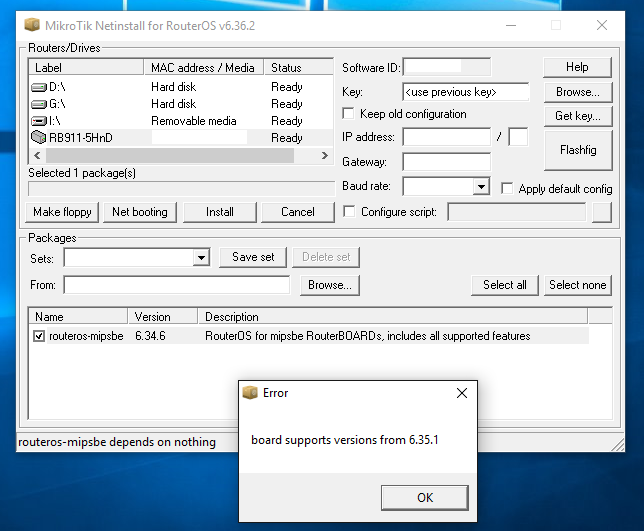Click the Gateway input field
Image resolution: width=644 pixels, height=531 pixels.
point(446,162)
